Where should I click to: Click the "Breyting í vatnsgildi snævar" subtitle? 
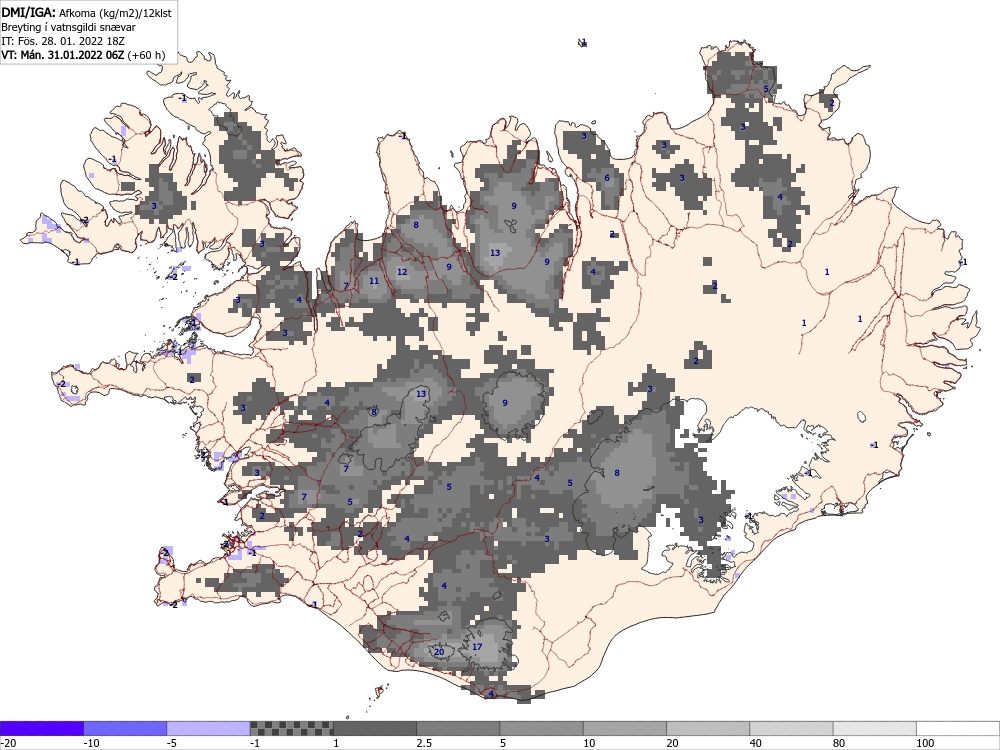[x=68, y=27]
